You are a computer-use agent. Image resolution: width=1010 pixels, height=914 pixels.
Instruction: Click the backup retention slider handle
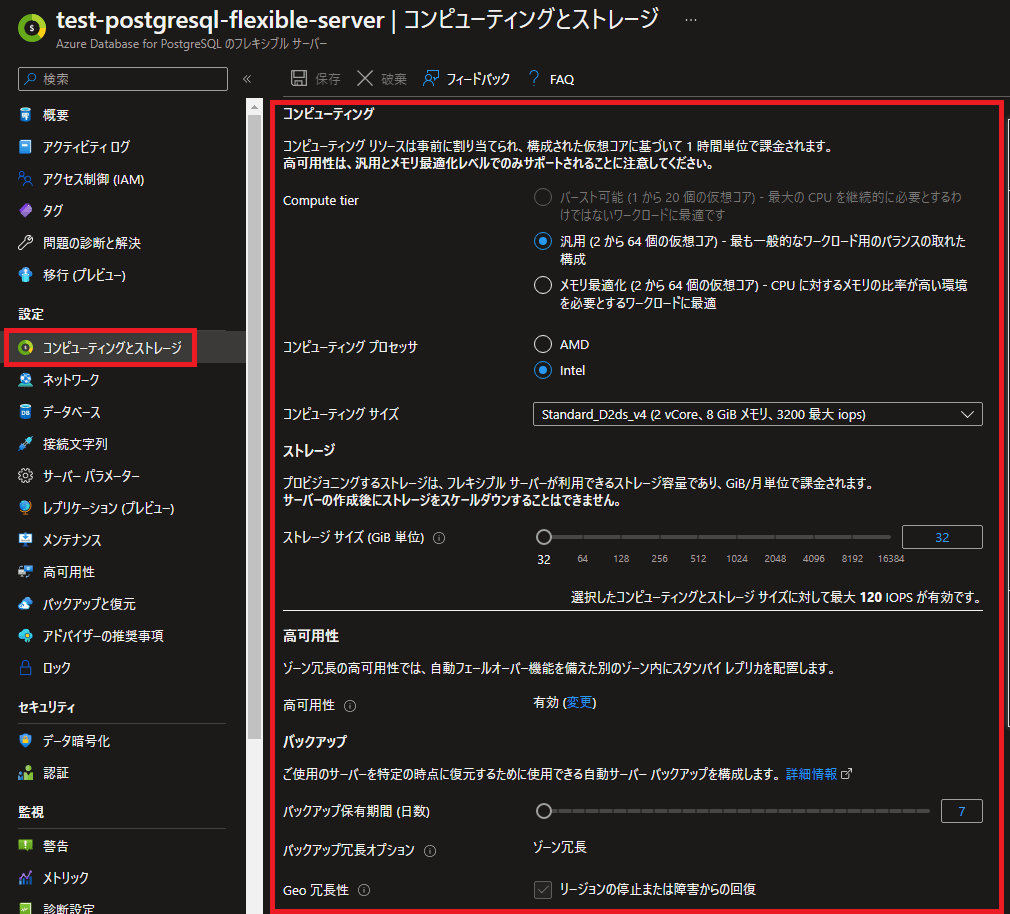click(x=544, y=811)
